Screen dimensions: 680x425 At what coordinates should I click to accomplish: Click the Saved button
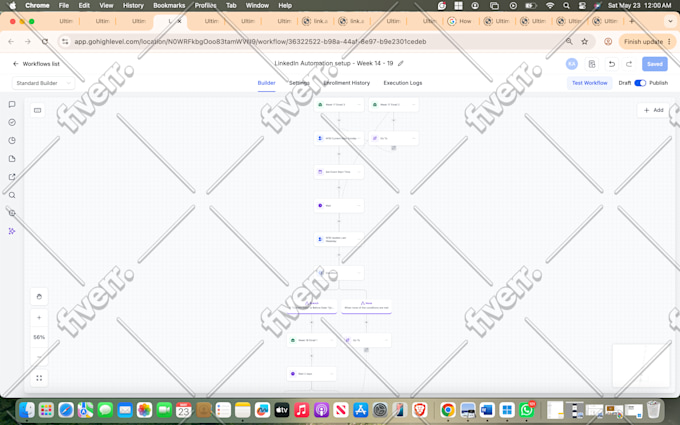654,64
